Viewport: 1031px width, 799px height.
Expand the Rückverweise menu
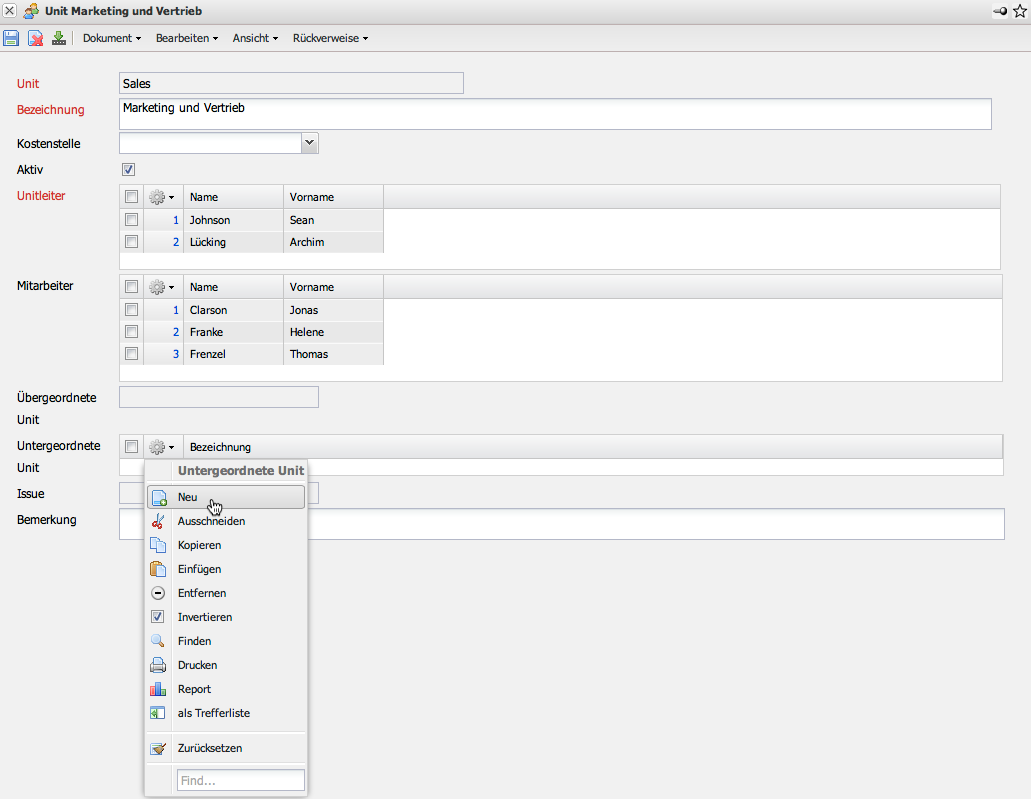[330, 38]
